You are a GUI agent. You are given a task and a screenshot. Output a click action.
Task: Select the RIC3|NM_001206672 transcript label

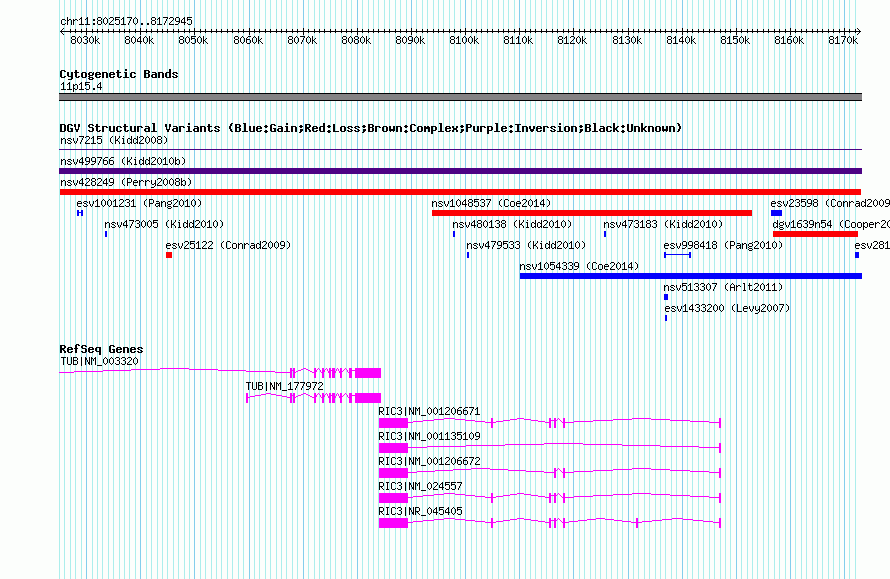click(429, 461)
